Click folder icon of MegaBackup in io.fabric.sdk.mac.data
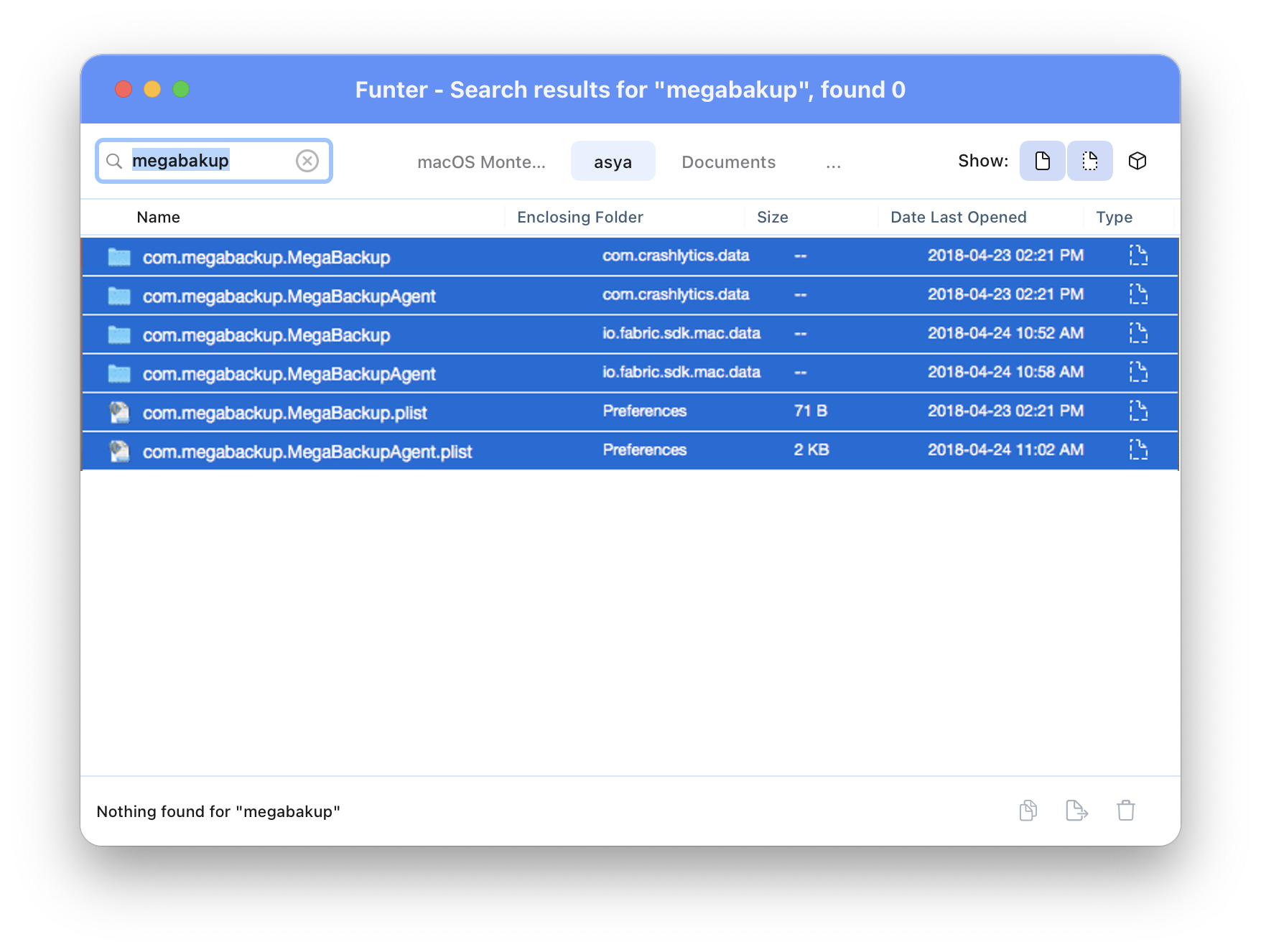1261x952 pixels. [119, 334]
